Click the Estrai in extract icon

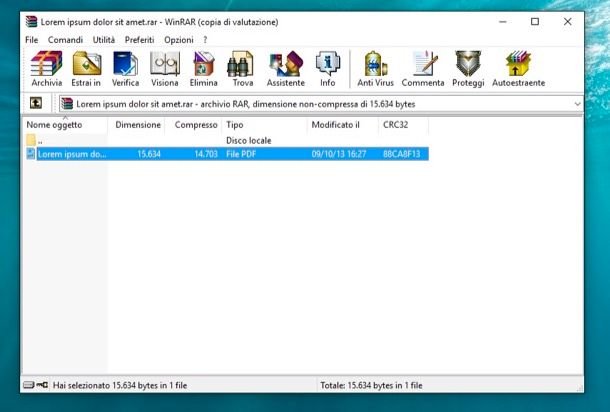(x=86, y=68)
